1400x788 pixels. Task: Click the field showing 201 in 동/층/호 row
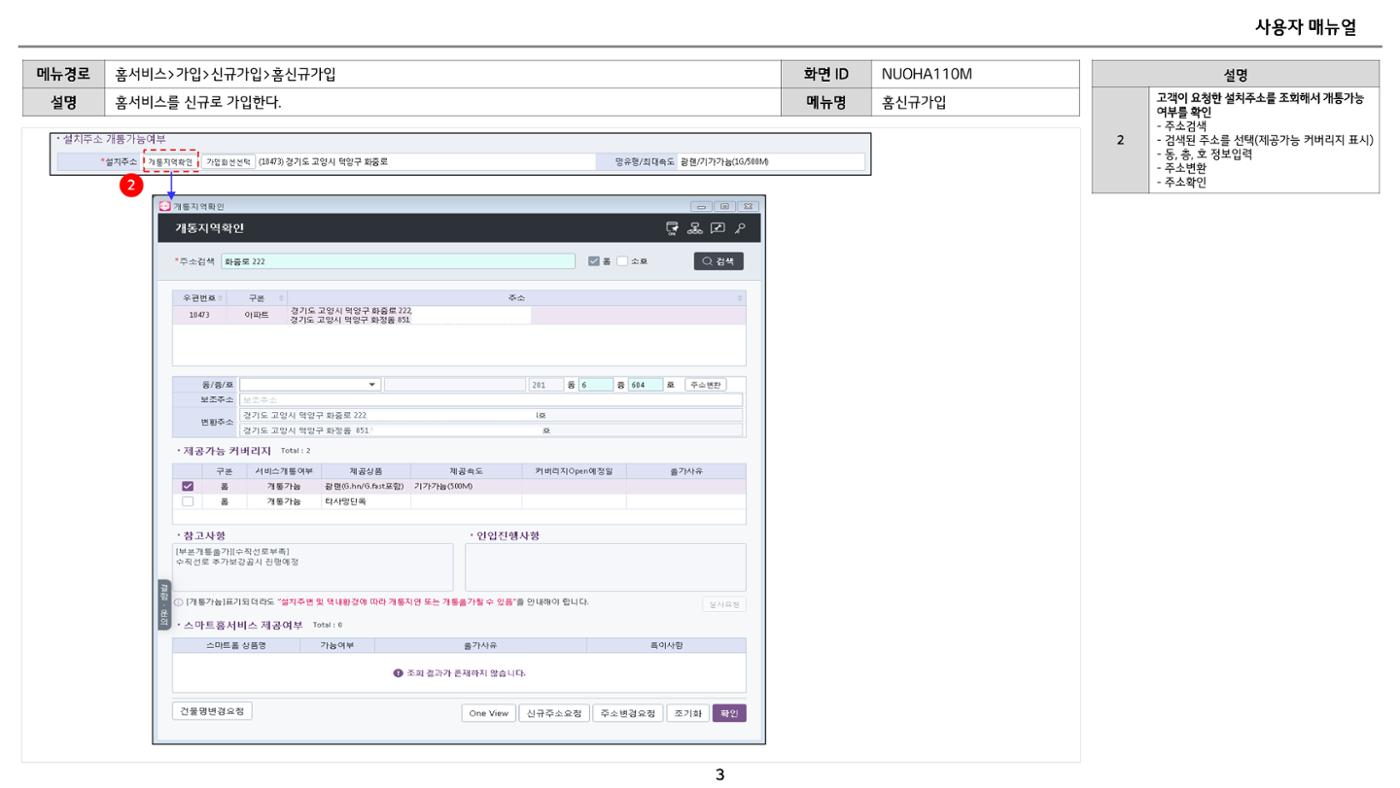click(x=545, y=384)
